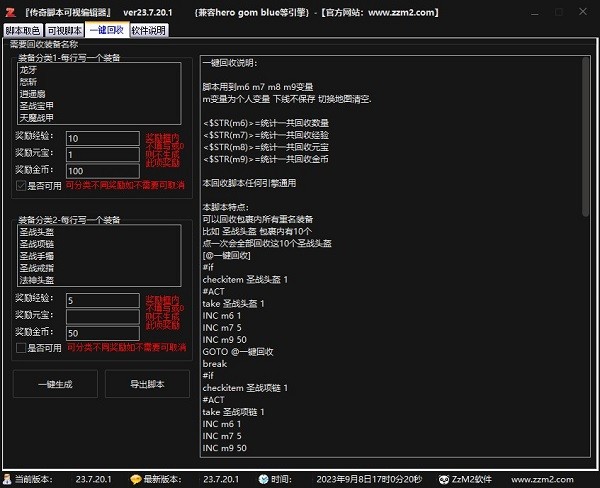The width and height of the screenshot is (600, 488).
Task: Enable 是否可用 checkbox for equipment category 2
Action: coord(21,347)
